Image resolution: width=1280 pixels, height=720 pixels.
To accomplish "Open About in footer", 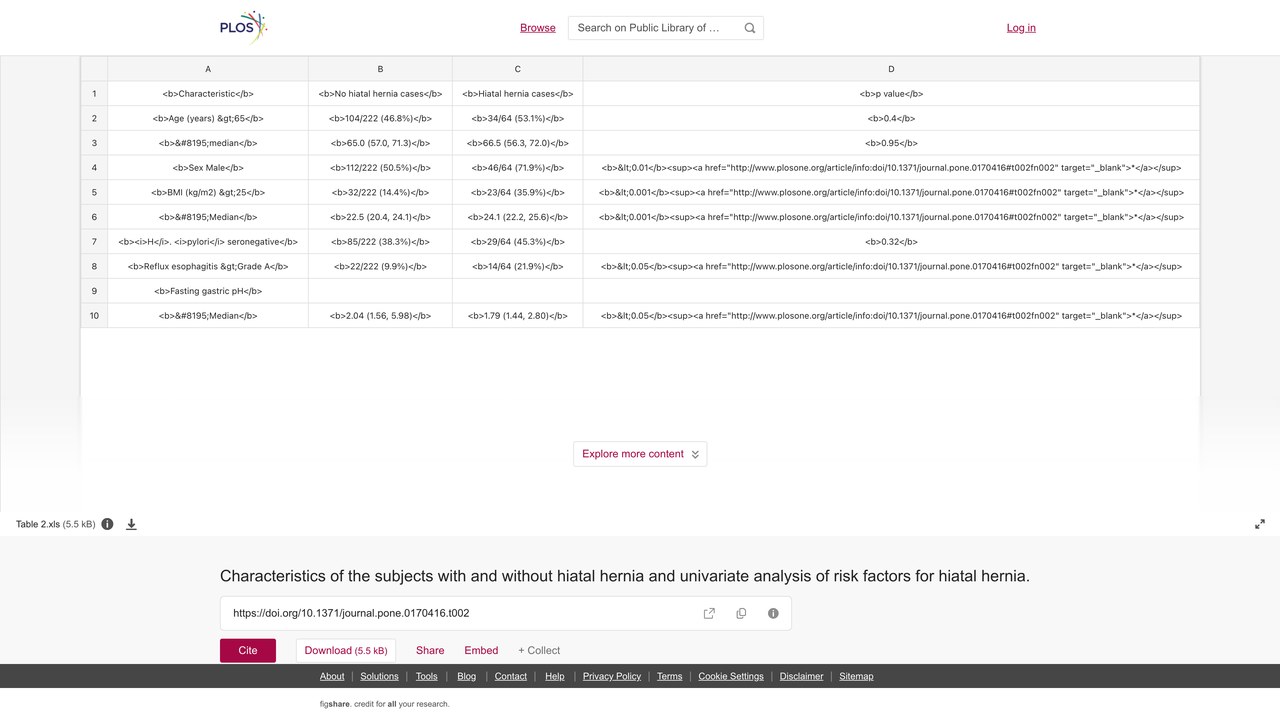I will (332, 676).
